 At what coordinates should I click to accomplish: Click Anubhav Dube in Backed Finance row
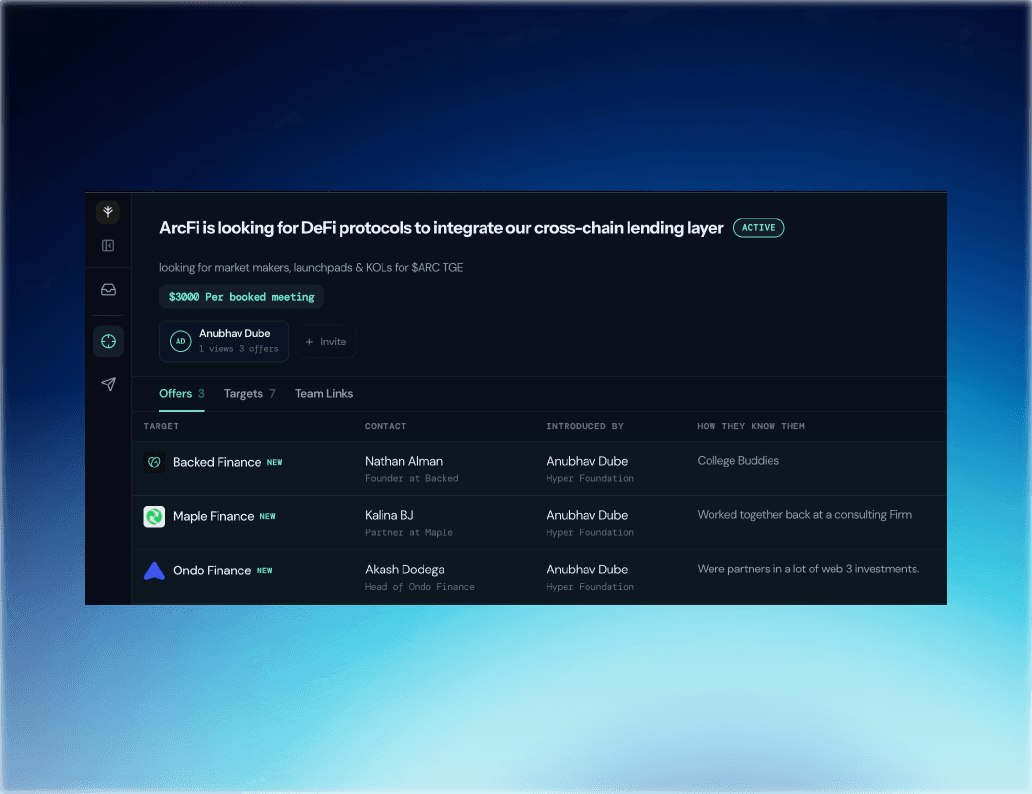pyautogui.click(x=587, y=462)
